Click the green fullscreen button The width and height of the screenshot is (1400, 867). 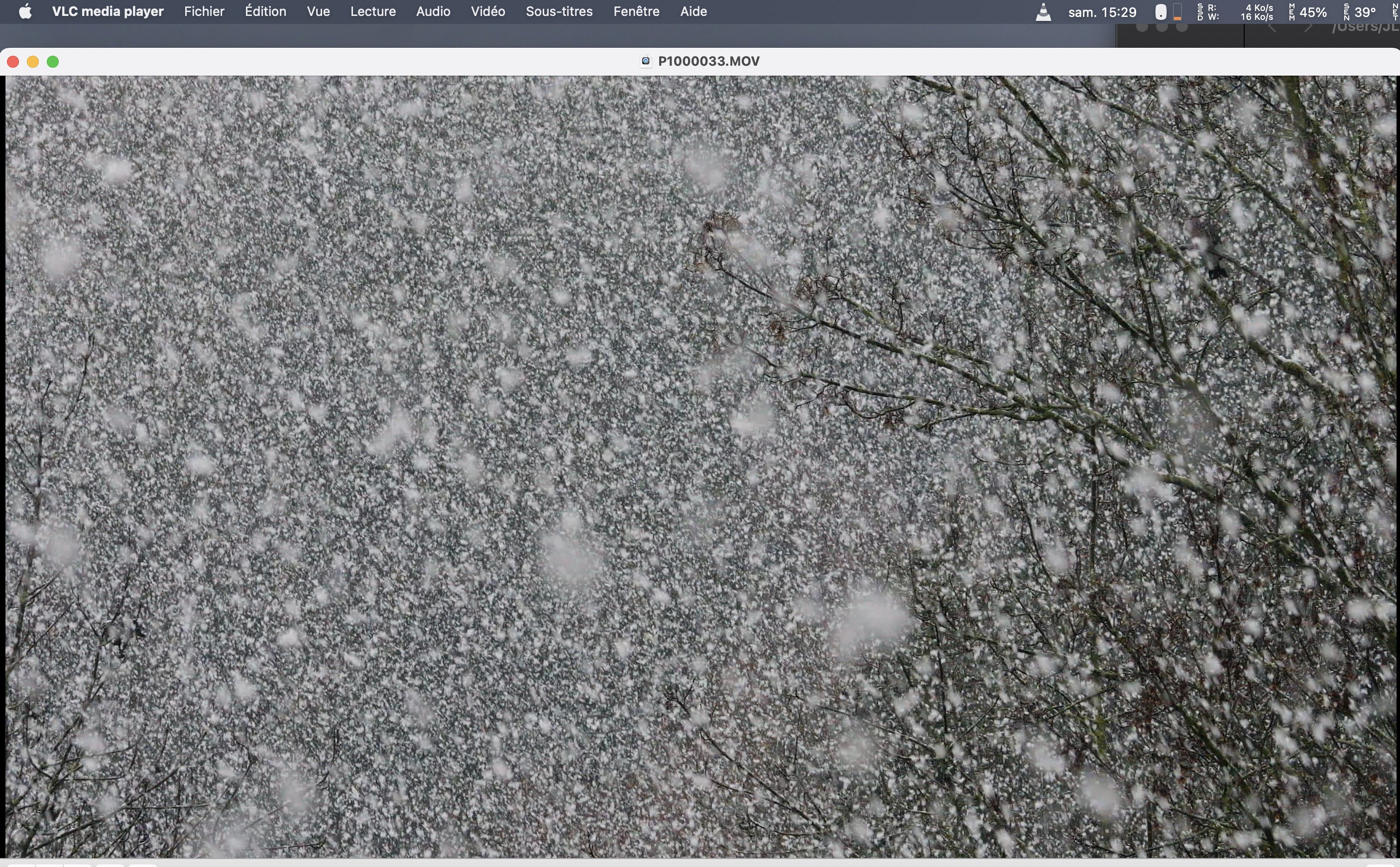tap(53, 61)
